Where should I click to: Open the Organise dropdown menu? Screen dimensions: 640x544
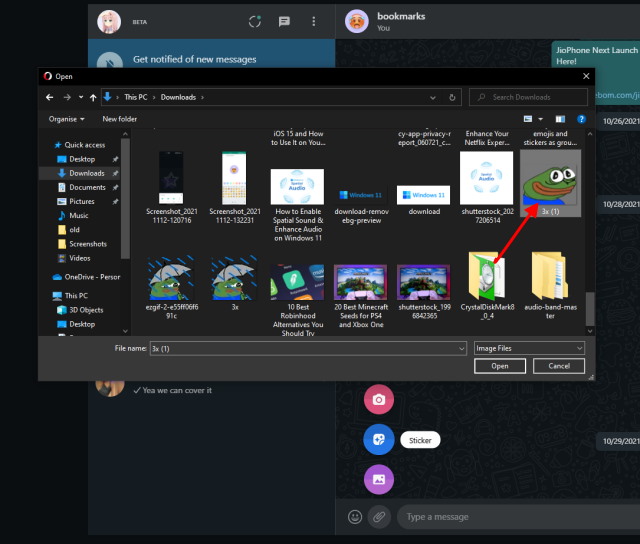tap(66, 119)
